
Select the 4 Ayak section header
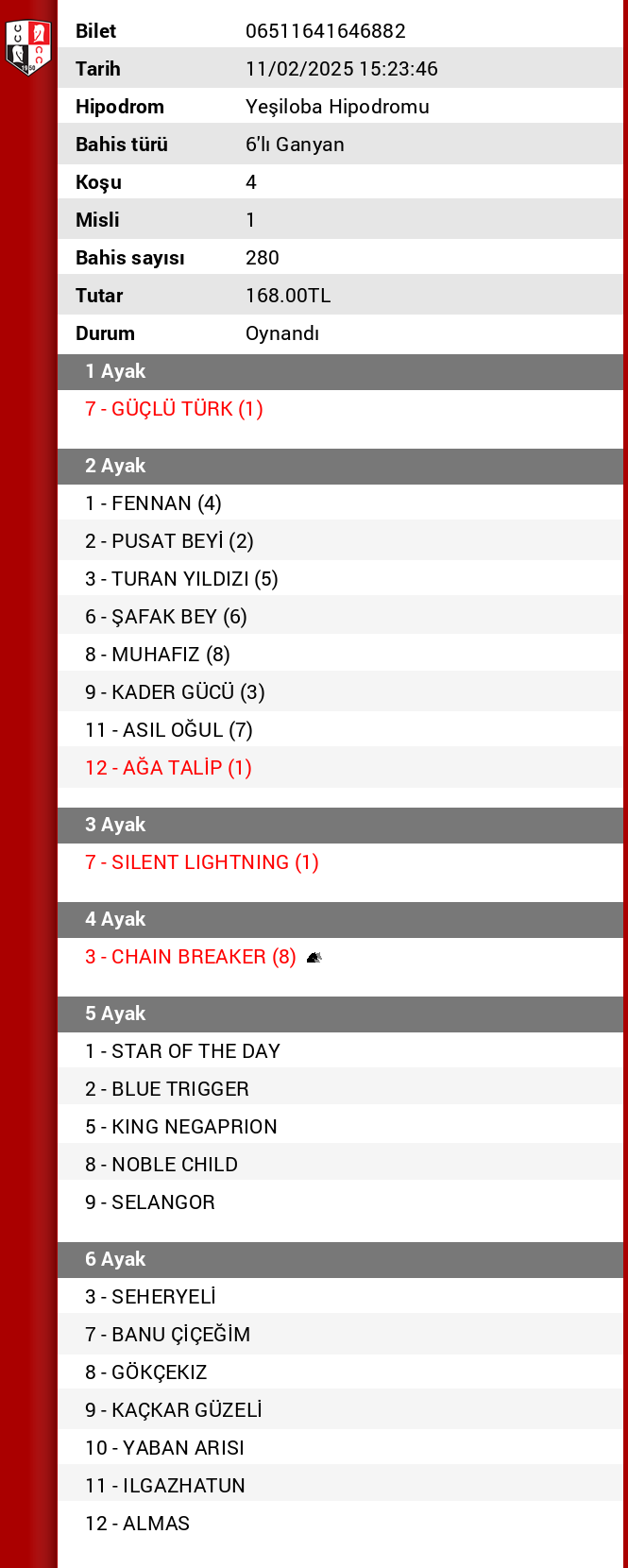tap(340, 919)
